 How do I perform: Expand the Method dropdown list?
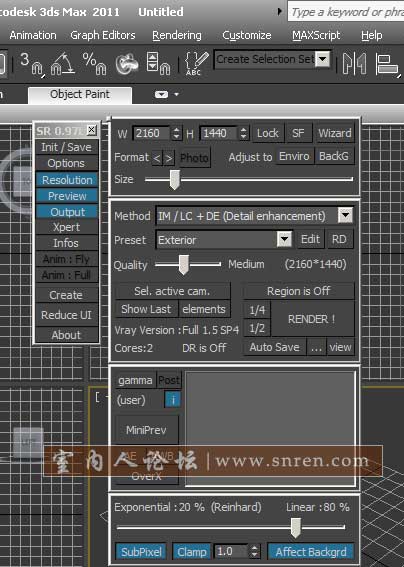tap(345, 216)
